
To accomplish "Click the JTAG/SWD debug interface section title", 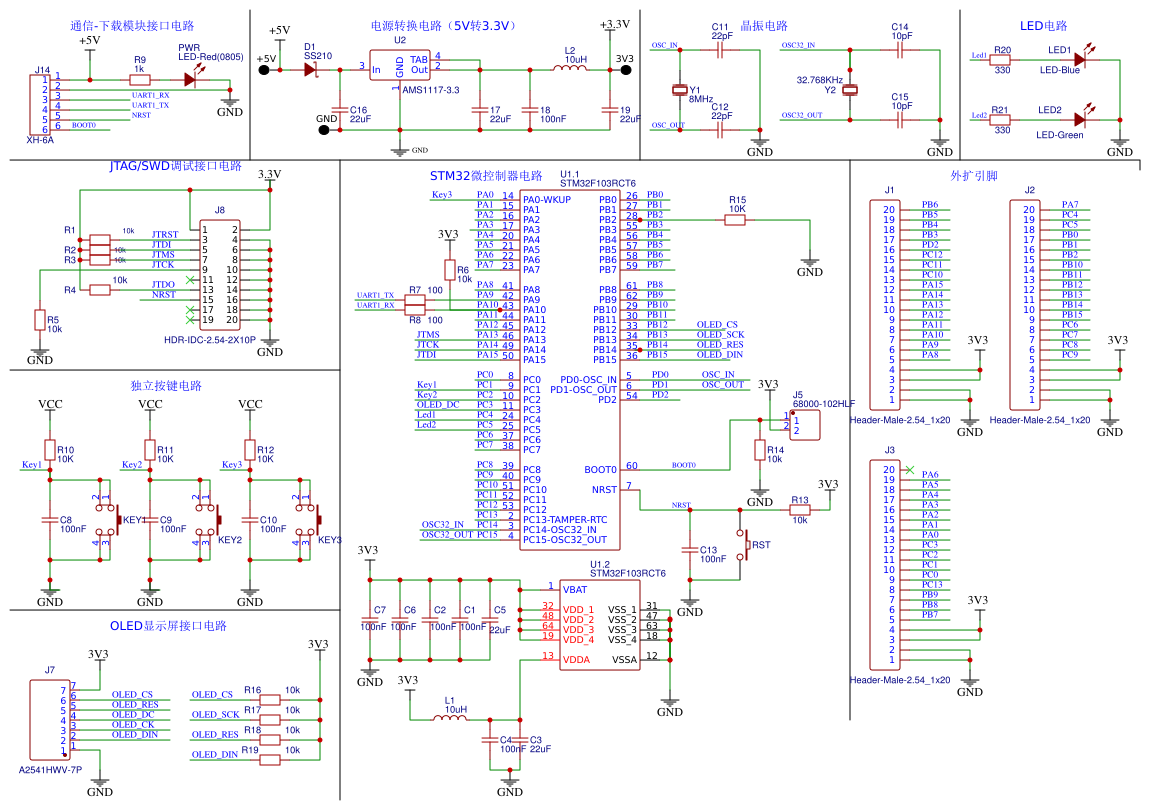I will pos(175,166).
